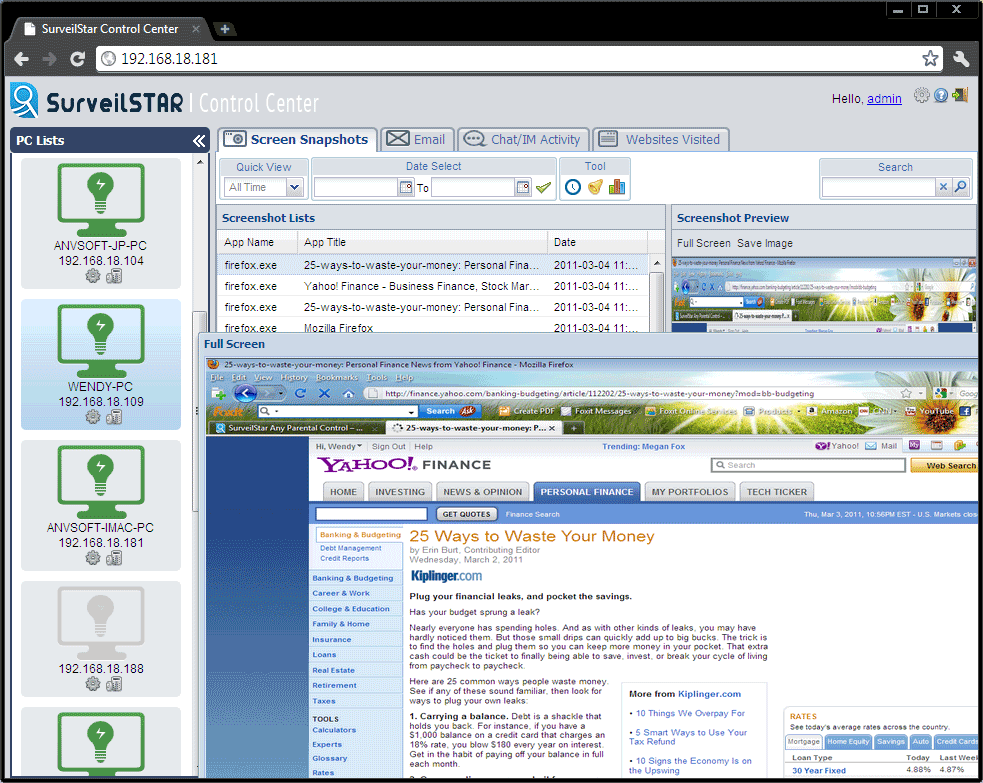The width and height of the screenshot is (983, 783).
Task: Bookmark this page with the star
Action: (x=930, y=58)
